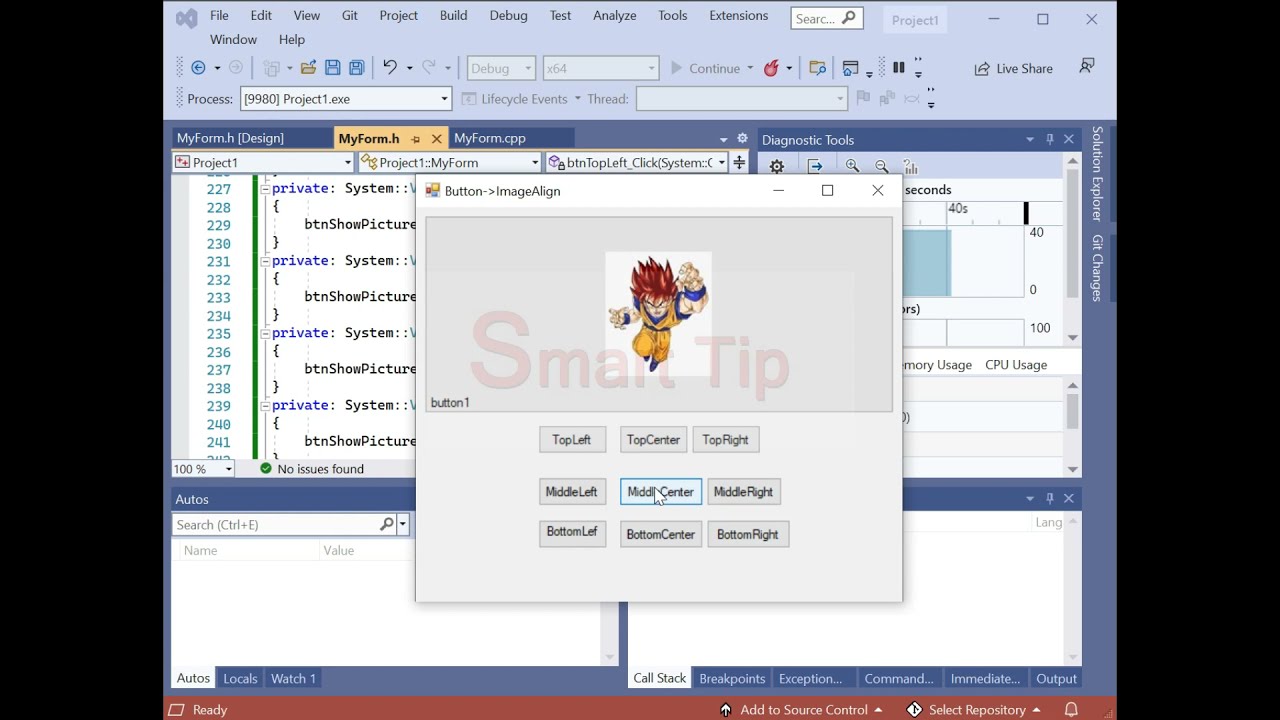Image resolution: width=1280 pixels, height=720 pixels.
Task: Pin the lower right panel
Action: (x=1049, y=498)
